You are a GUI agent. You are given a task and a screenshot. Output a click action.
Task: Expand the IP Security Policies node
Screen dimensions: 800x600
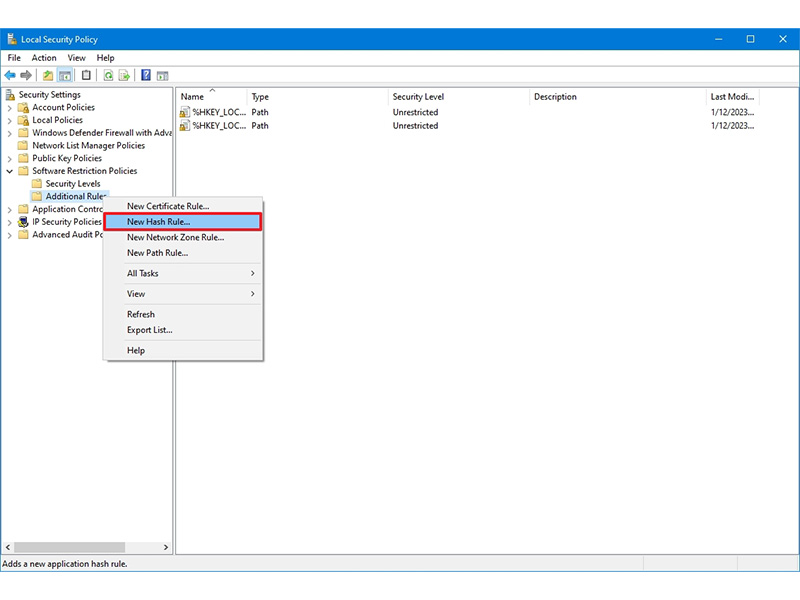[9, 222]
